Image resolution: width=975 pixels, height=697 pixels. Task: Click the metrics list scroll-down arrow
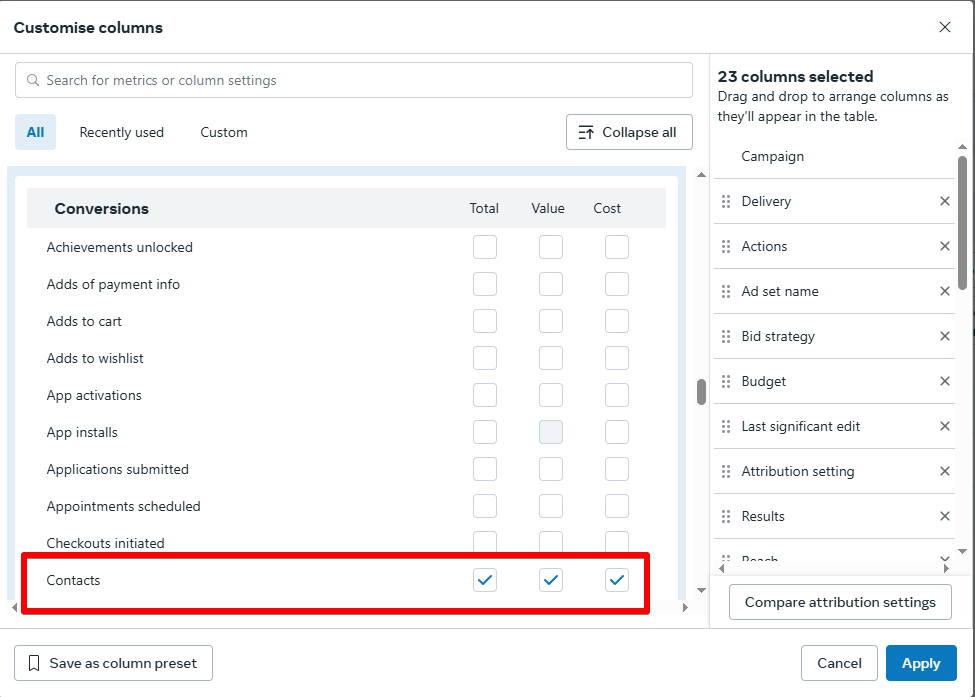[x=701, y=590]
